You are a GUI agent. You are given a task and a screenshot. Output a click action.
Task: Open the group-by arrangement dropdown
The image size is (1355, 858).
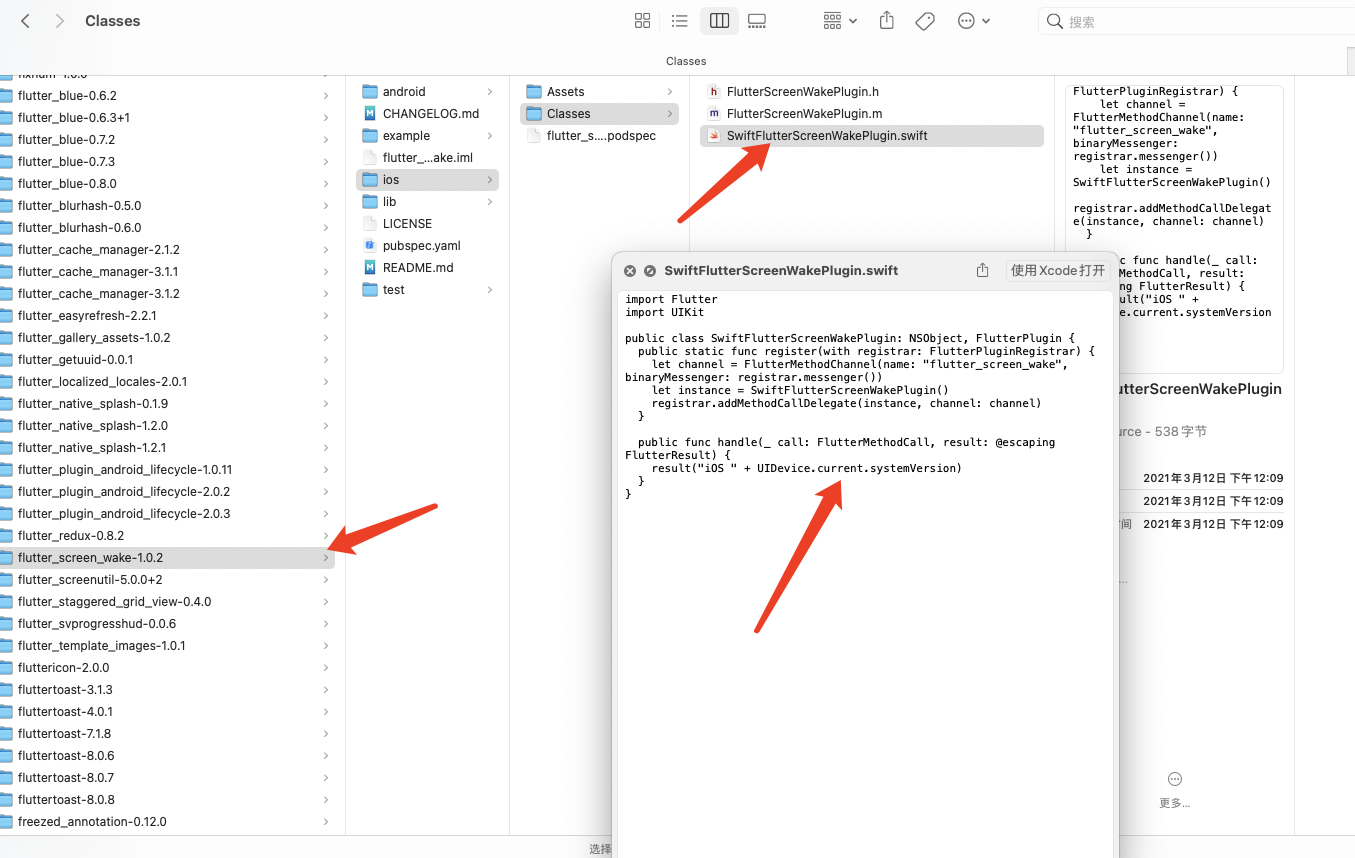pos(840,21)
